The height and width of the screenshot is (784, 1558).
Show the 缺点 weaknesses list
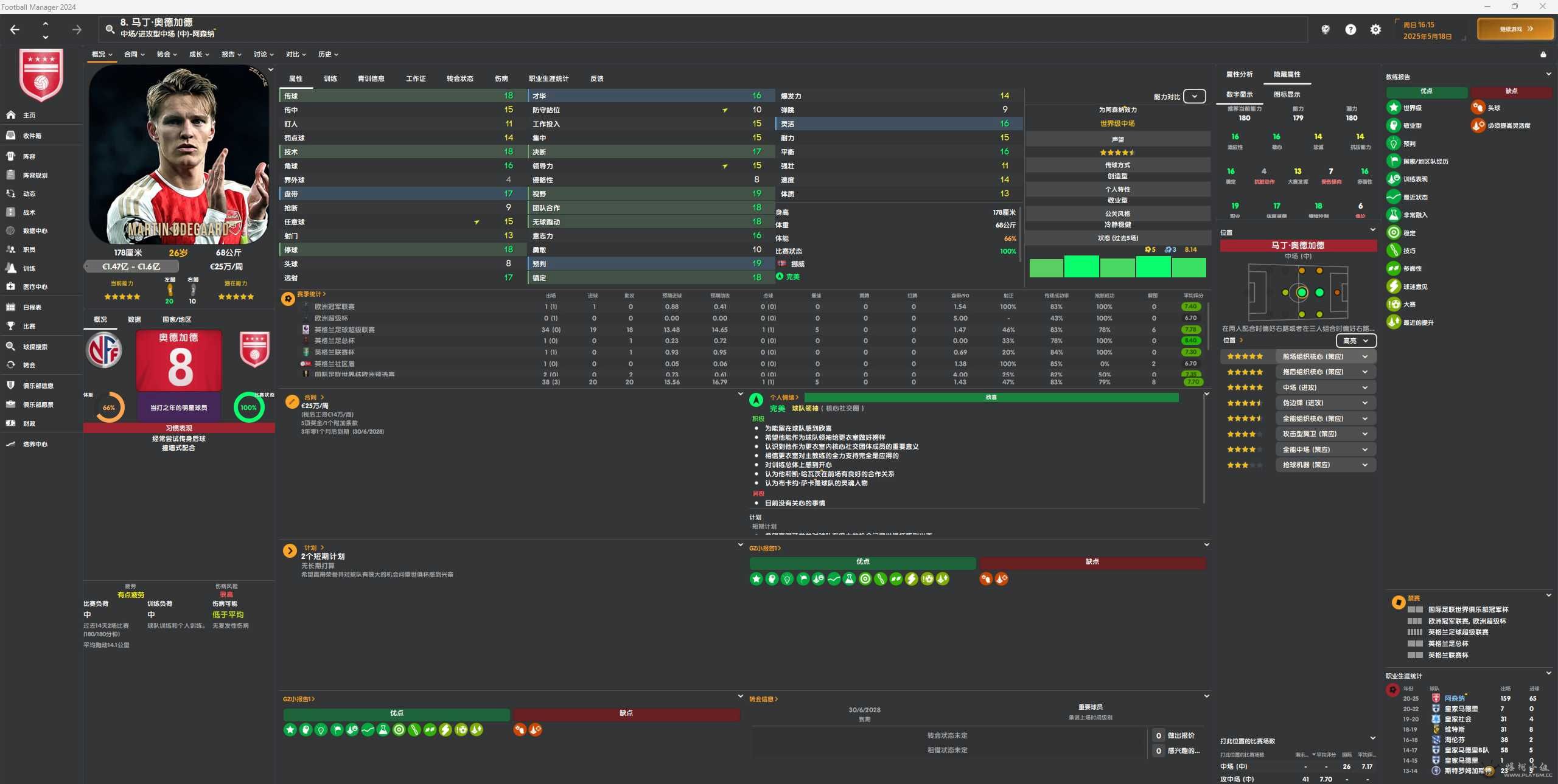(1511, 92)
